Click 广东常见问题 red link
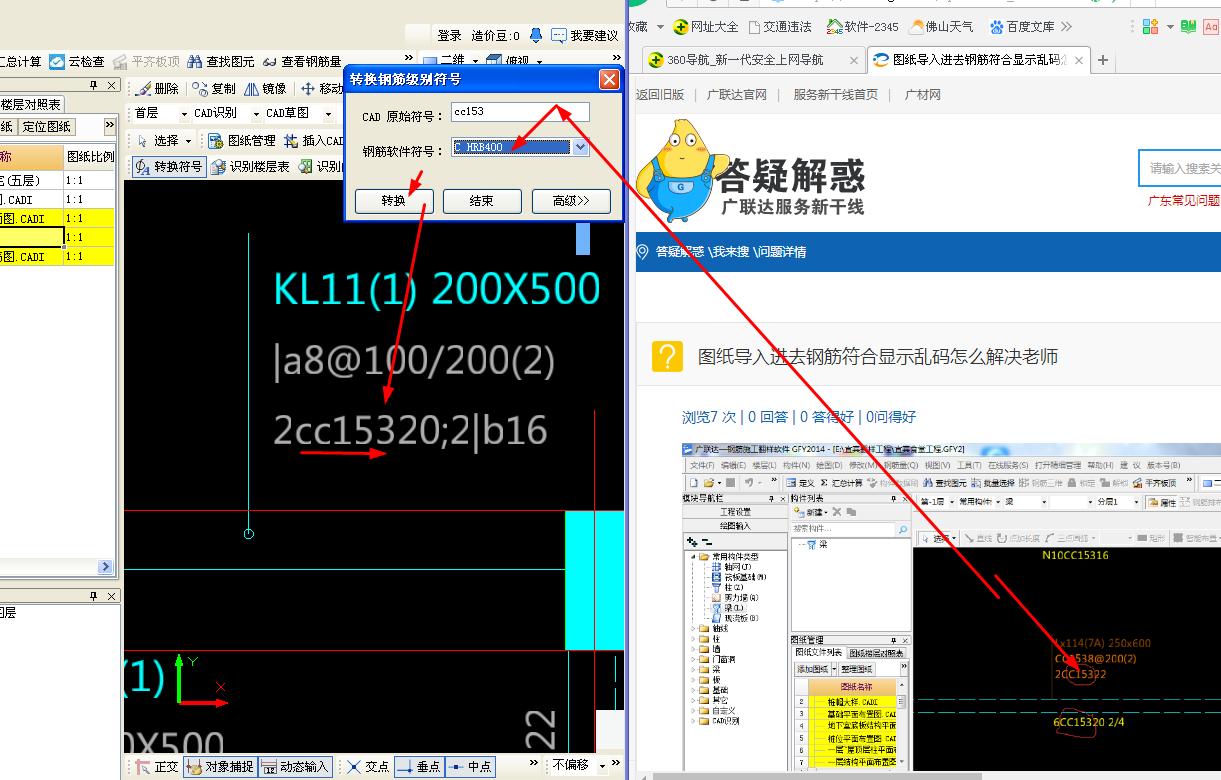Screen dimensions: 1221x780 click(1184, 201)
